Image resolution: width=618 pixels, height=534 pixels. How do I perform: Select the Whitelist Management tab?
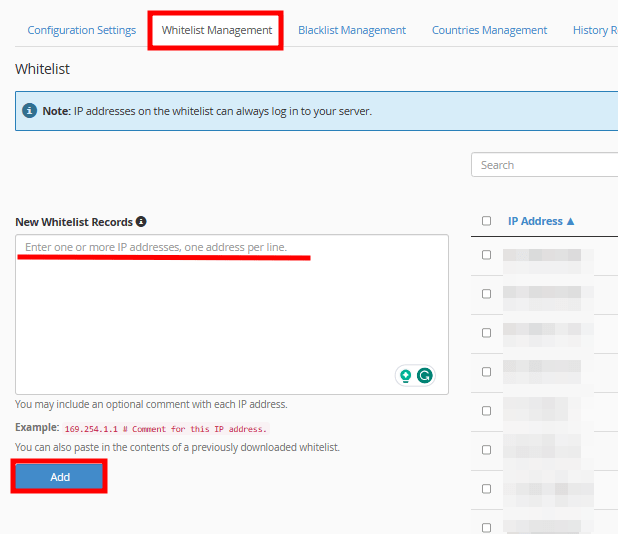click(217, 30)
